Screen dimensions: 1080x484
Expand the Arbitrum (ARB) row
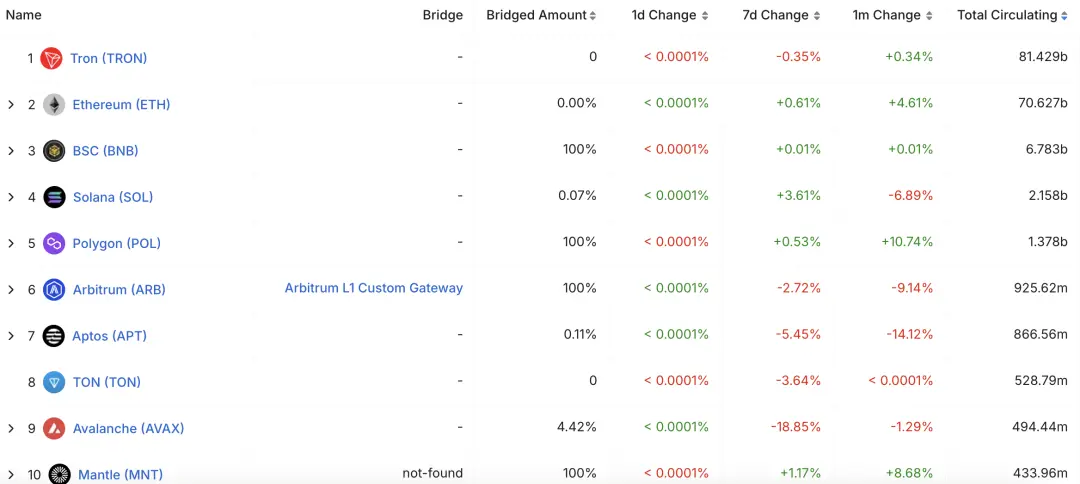[11, 290]
